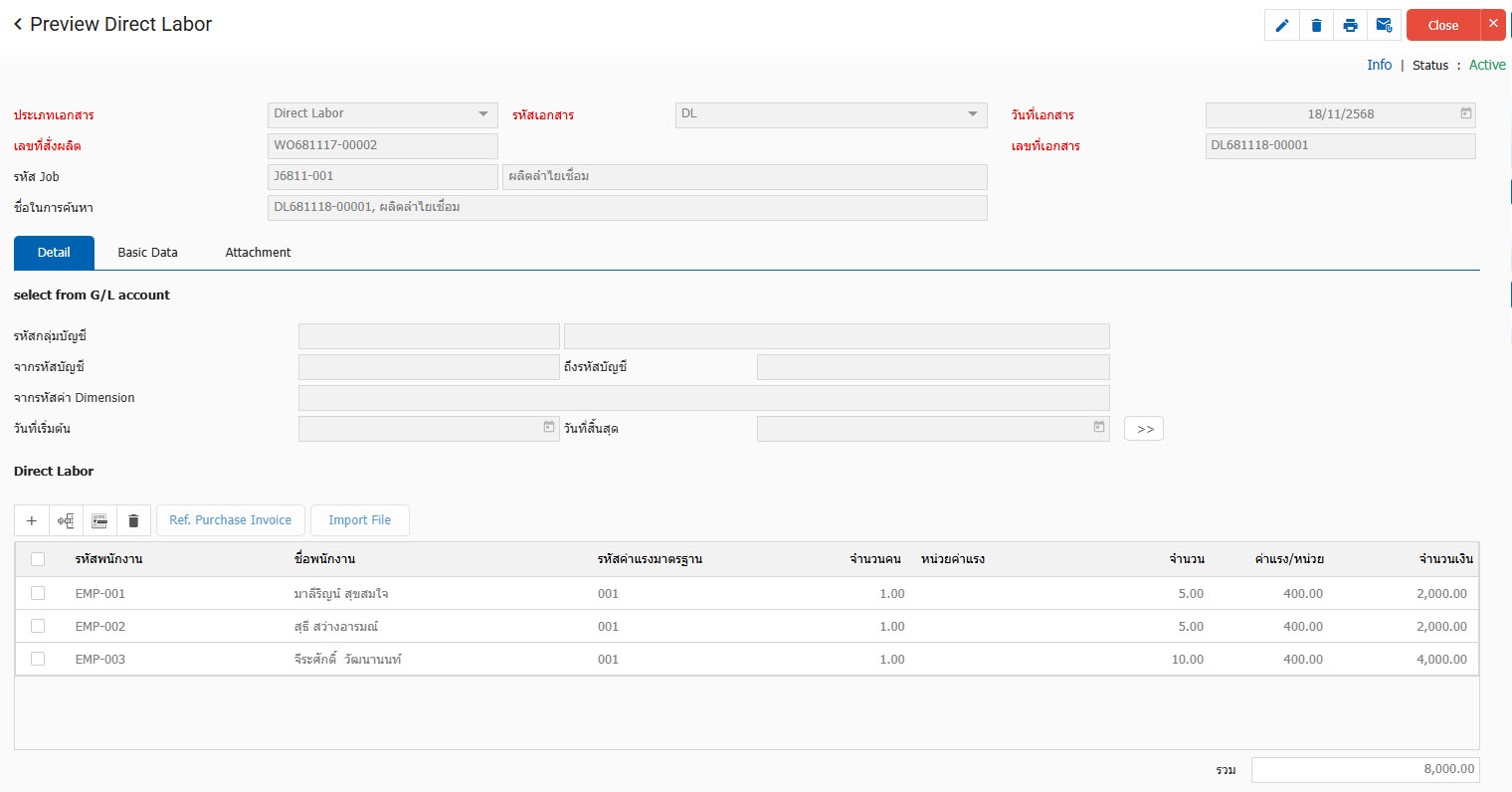The image size is (1512, 792).
Task: Click the pencil edit icon
Action: tap(1282, 26)
